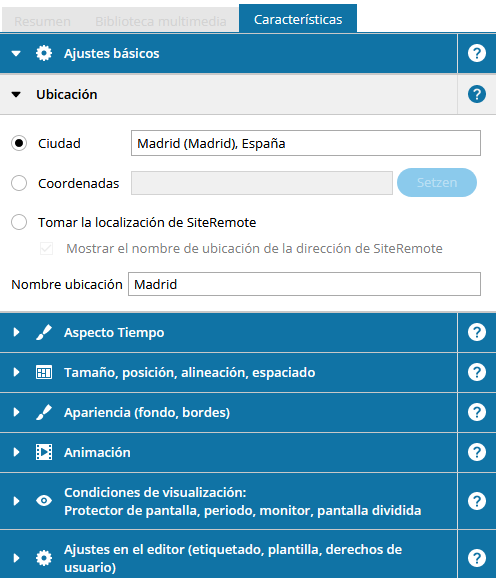
Task: Switch to the Resumen tab
Action: click(x=42, y=21)
